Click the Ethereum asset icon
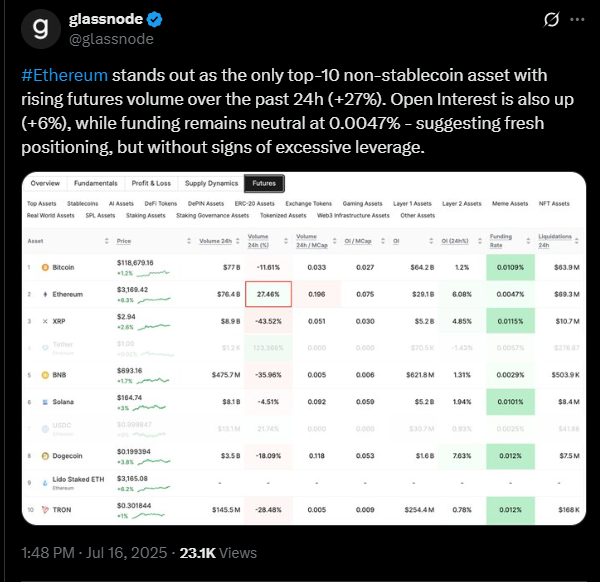The width and height of the screenshot is (600, 582). pyautogui.click(x=45, y=294)
